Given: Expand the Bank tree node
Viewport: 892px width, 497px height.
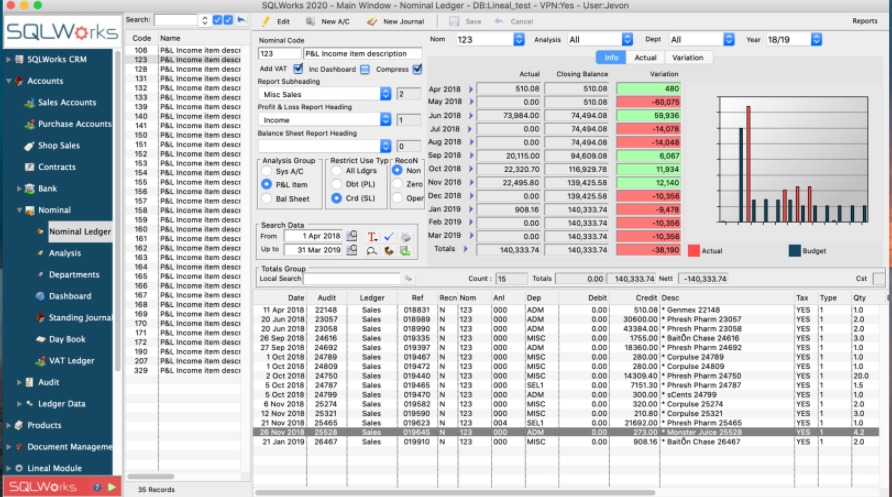Looking at the screenshot, I should 19,188.
